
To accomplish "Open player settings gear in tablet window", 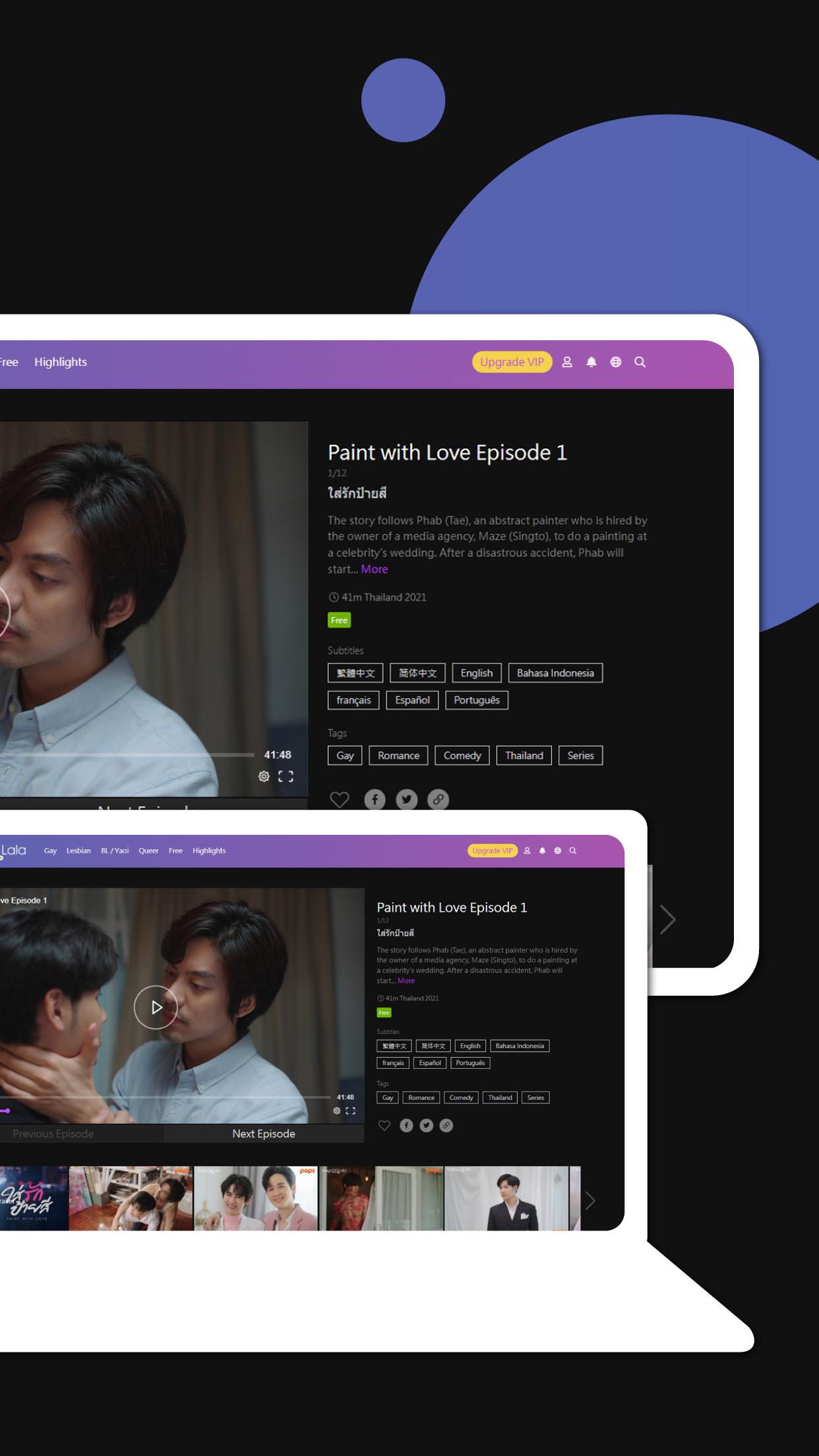I will pyautogui.click(x=264, y=776).
